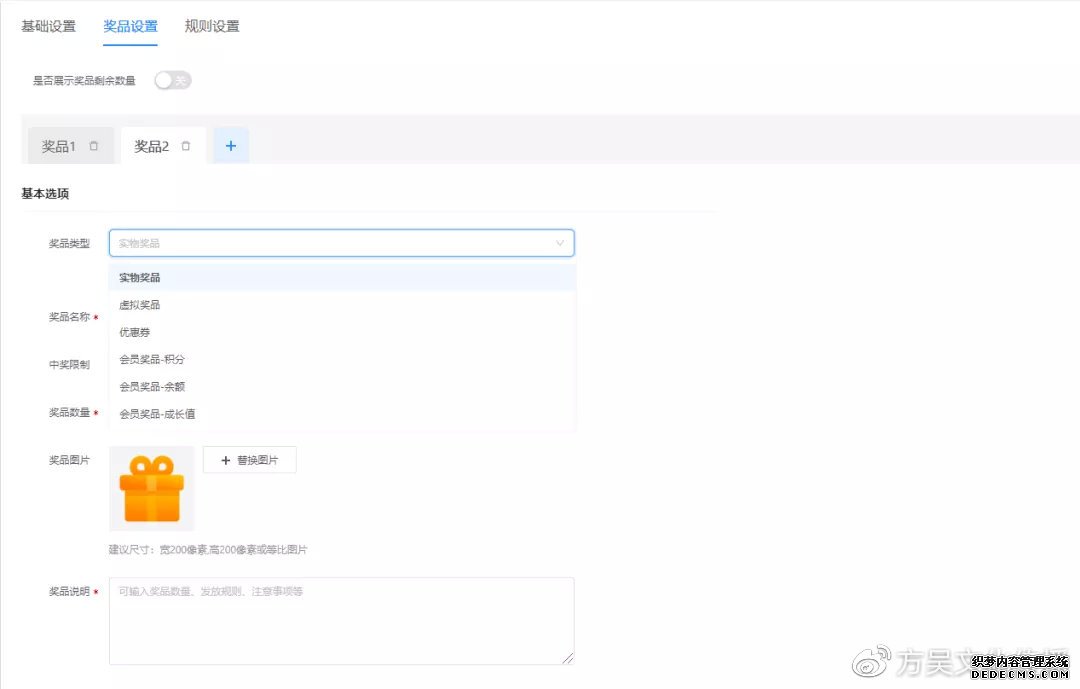This screenshot has height=689, width=1080.
Task: Click the 奖品数量 field label
Action: [x=69, y=413]
